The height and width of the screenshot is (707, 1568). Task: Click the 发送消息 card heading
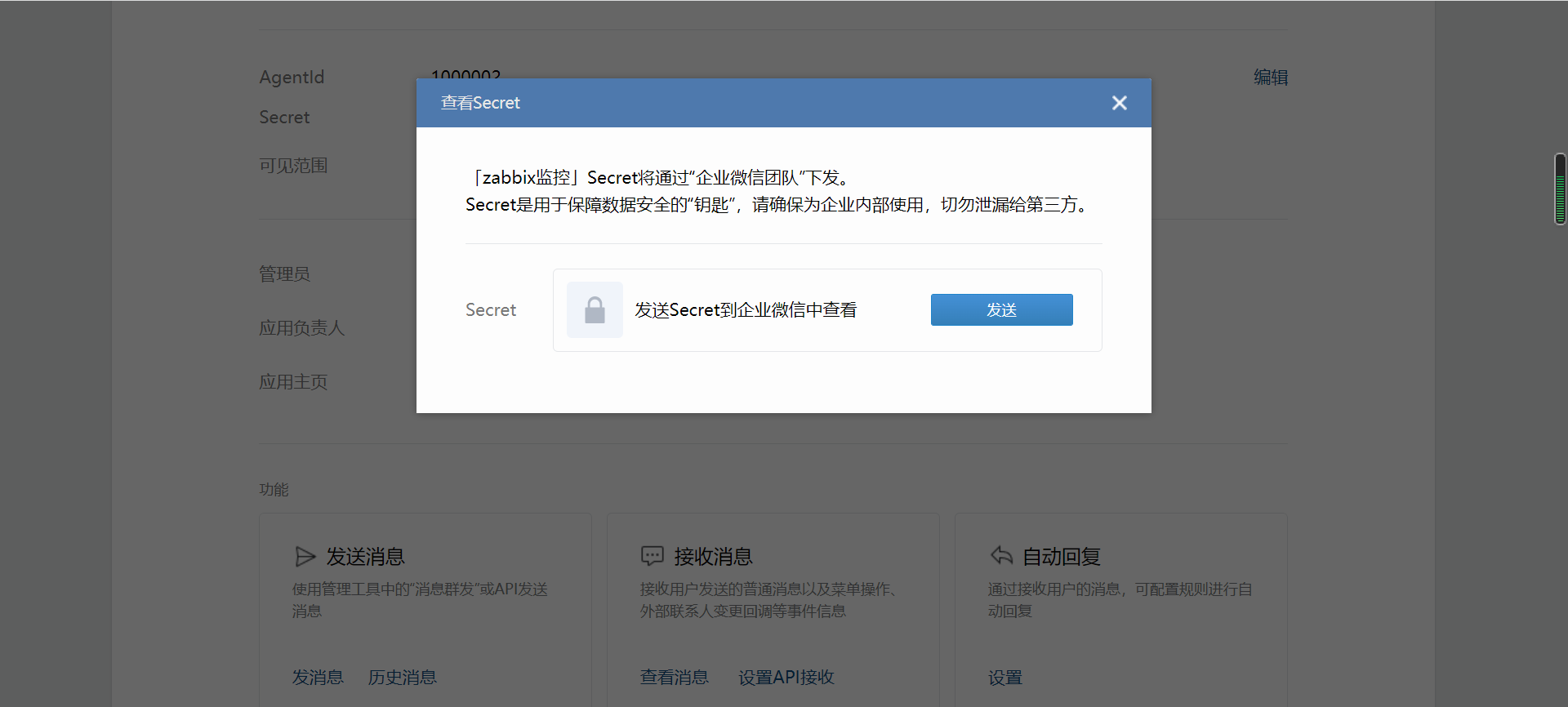365,557
